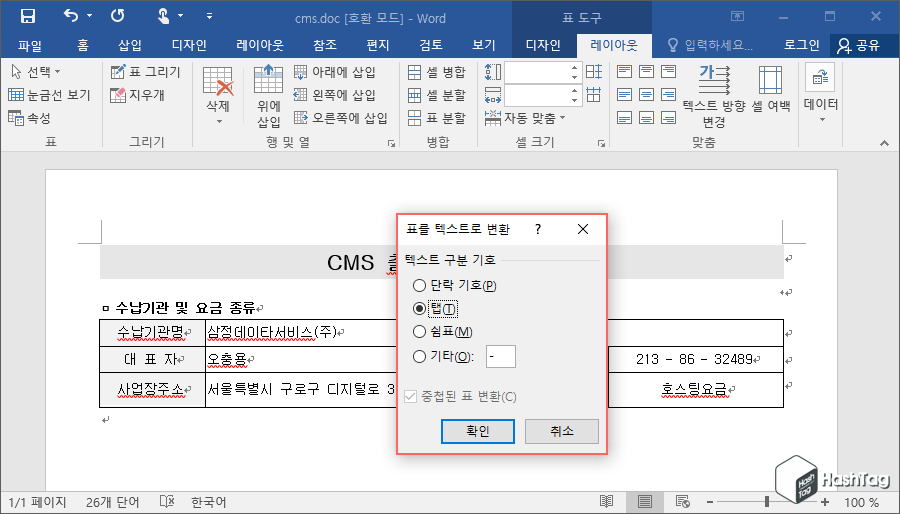The image size is (900, 514).
Task: Click the column width input field
Action: coord(537,95)
